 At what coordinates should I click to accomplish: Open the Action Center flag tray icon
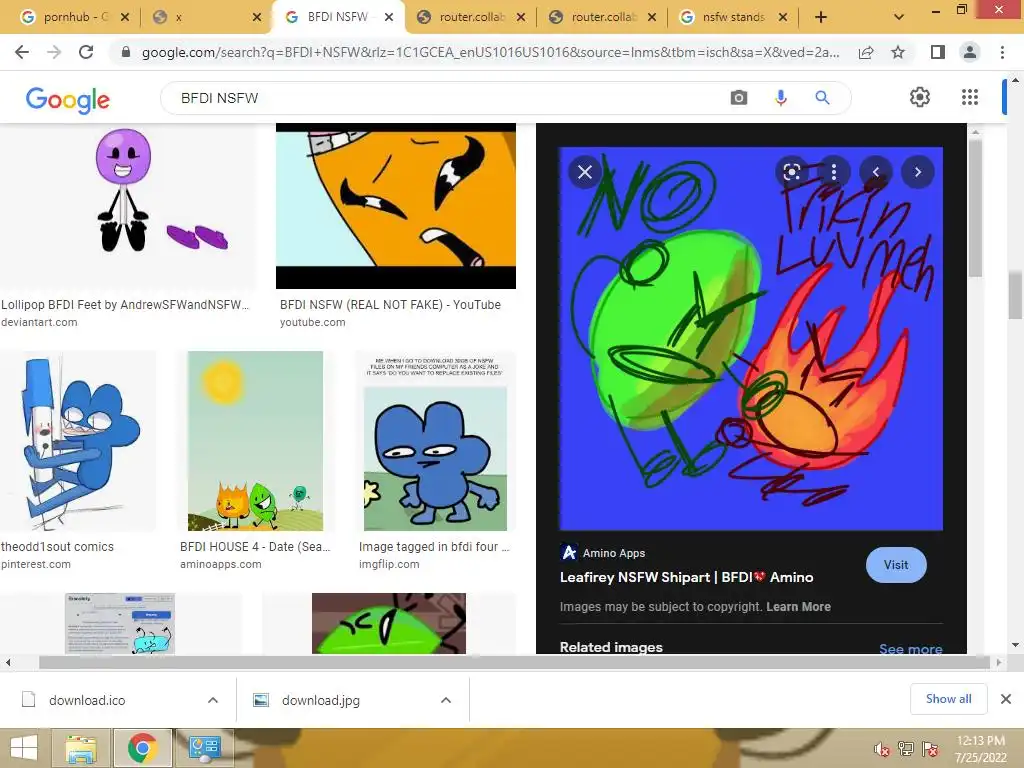click(x=930, y=749)
